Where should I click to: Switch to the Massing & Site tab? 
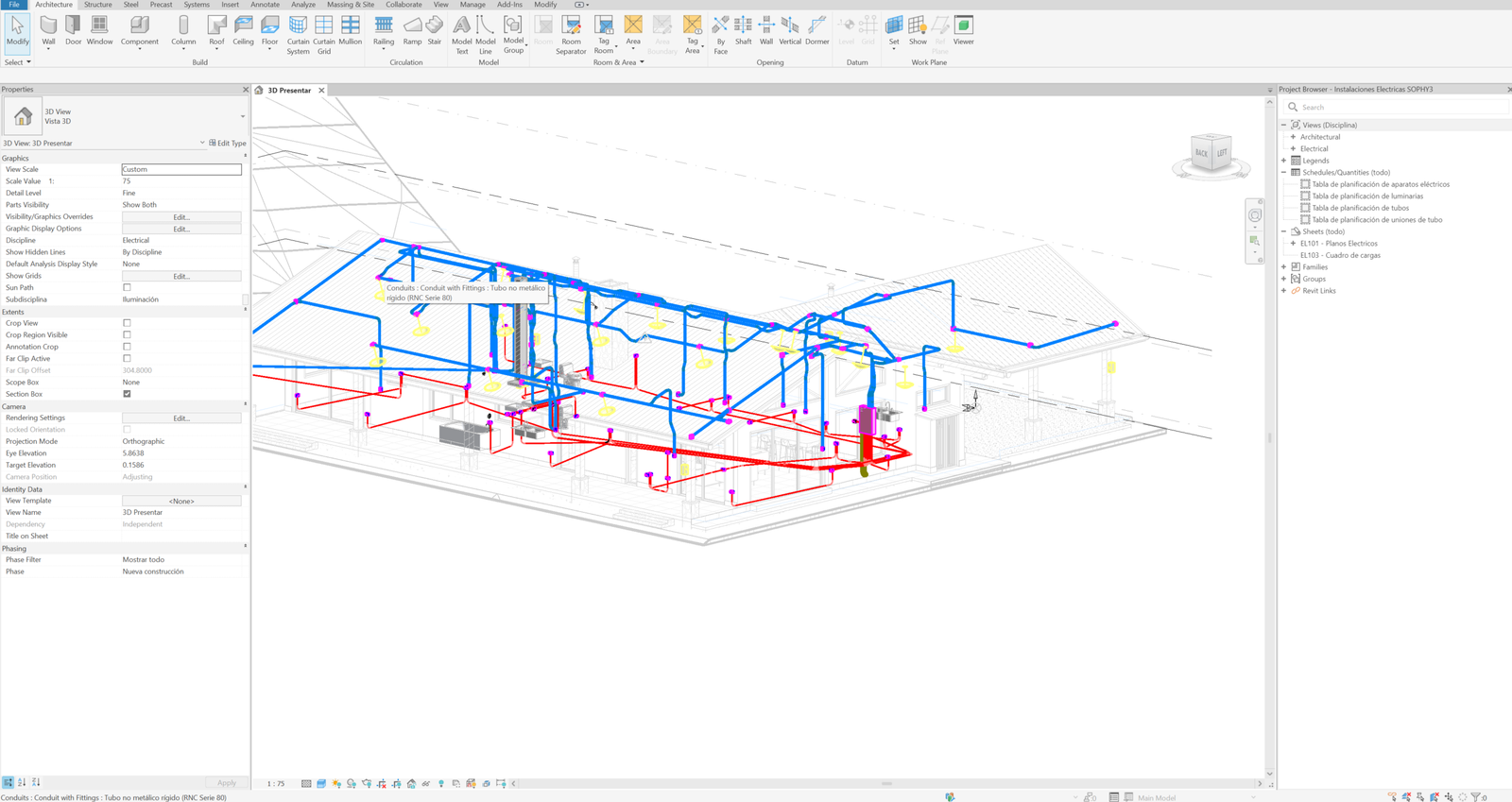(x=351, y=5)
